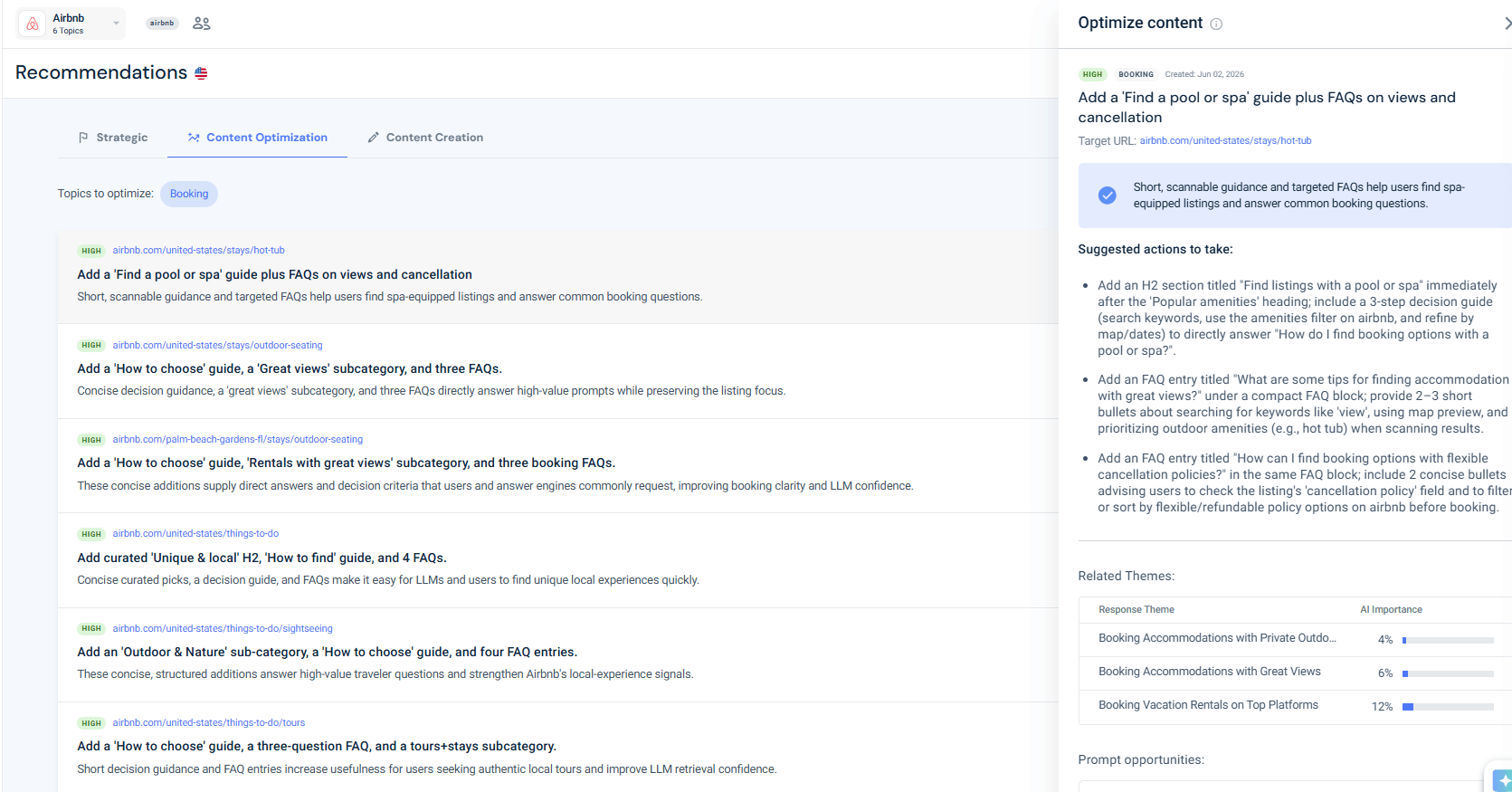Screen dimensions: 1512x792
Task: Select 'Rentals with great views' recommendation
Action: (x=347, y=463)
